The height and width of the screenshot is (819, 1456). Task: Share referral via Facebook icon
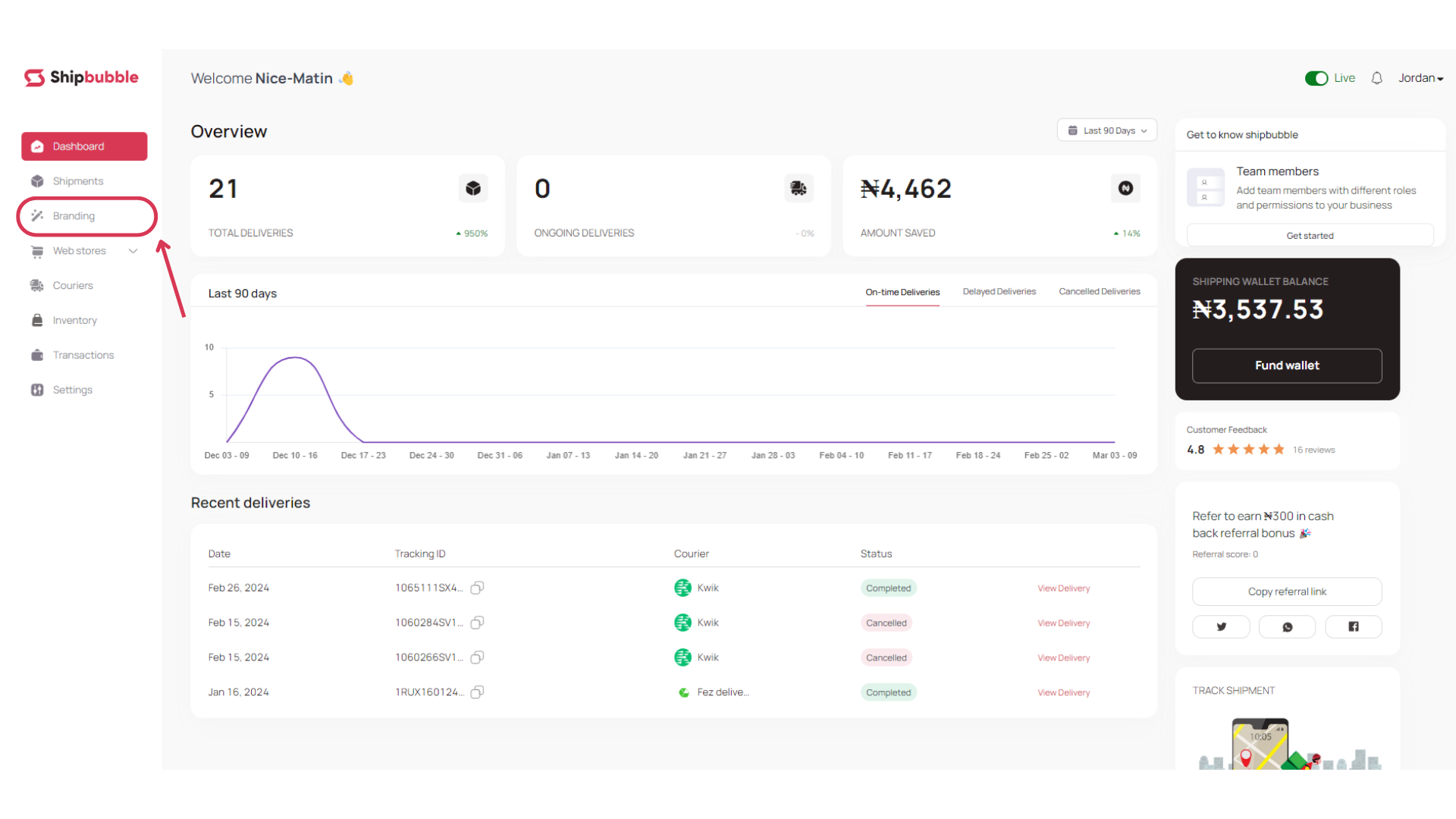tap(1354, 627)
